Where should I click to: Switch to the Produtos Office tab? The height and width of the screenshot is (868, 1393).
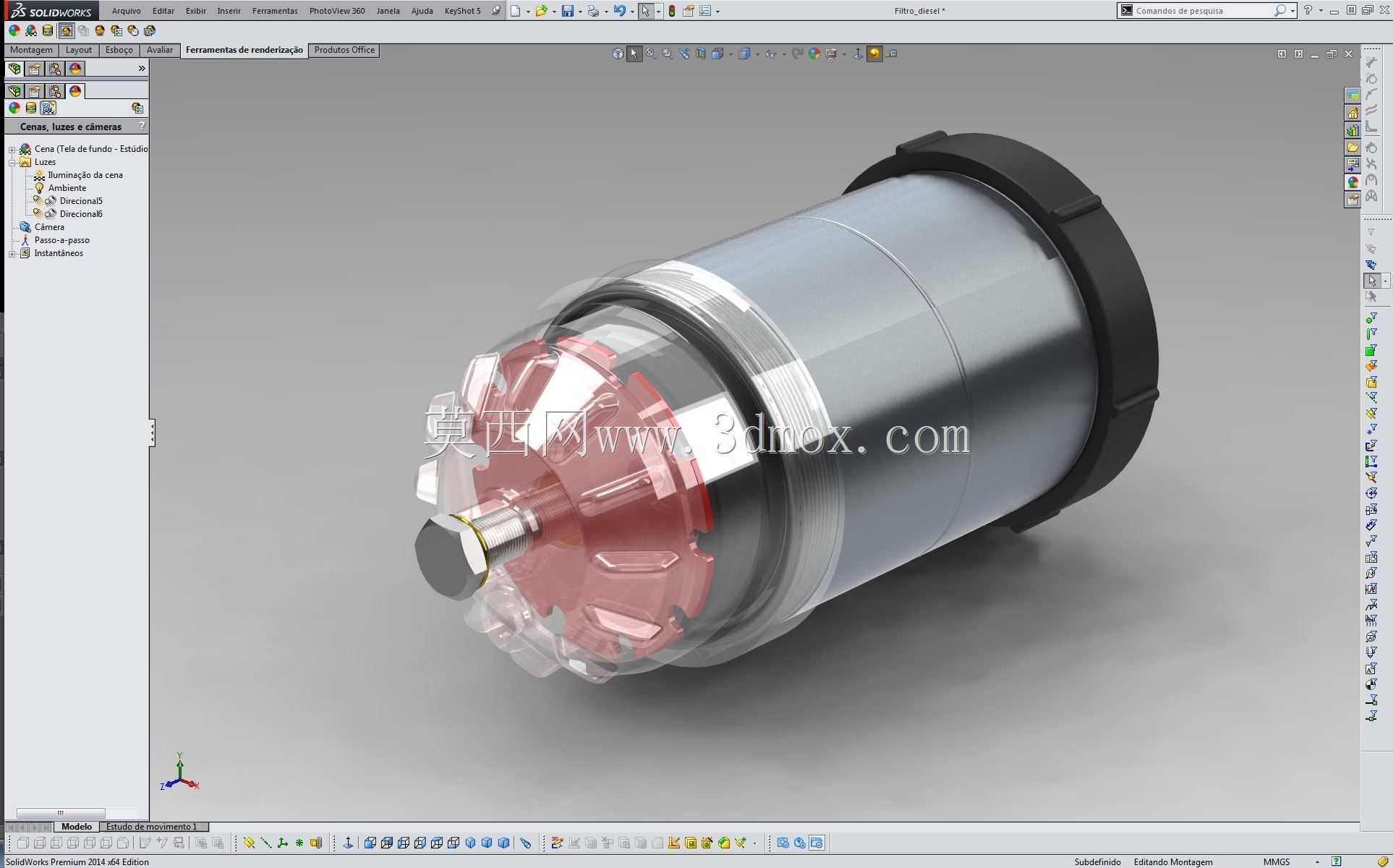[344, 50]
